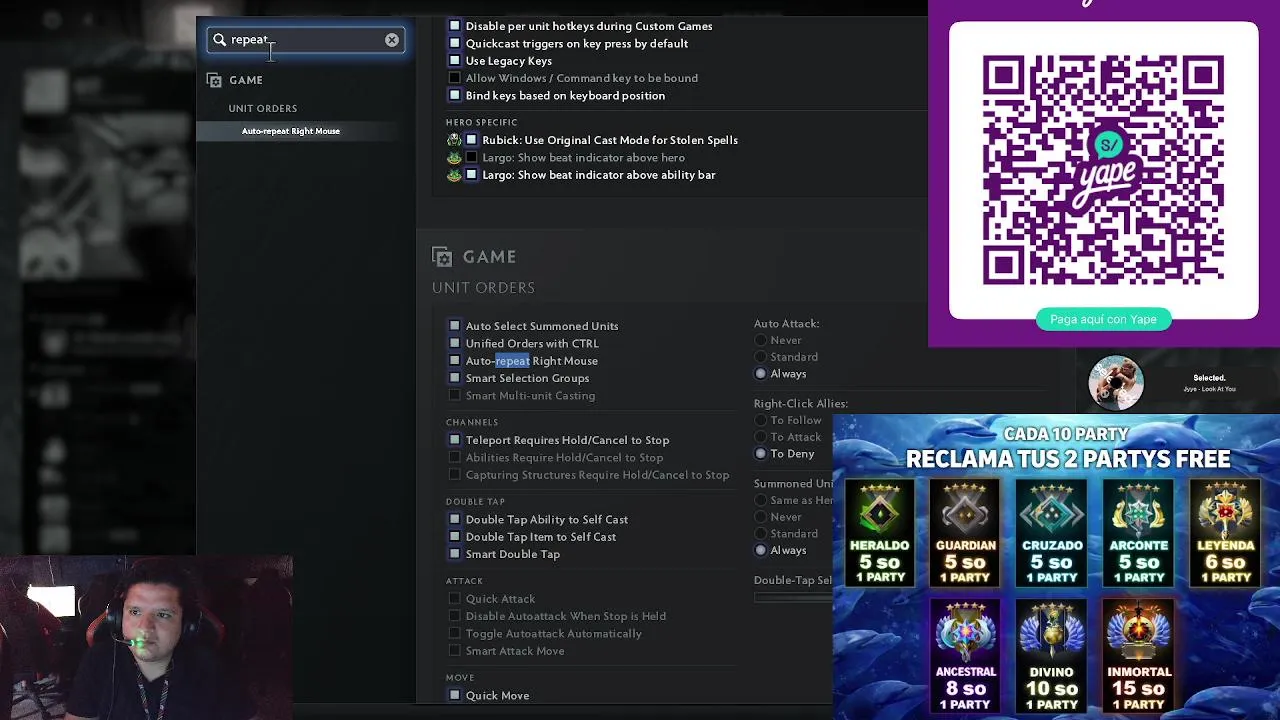Click the Rubick hero icon
The width and height of the screenshot is (1280, 720).
[x=454, y=140]
